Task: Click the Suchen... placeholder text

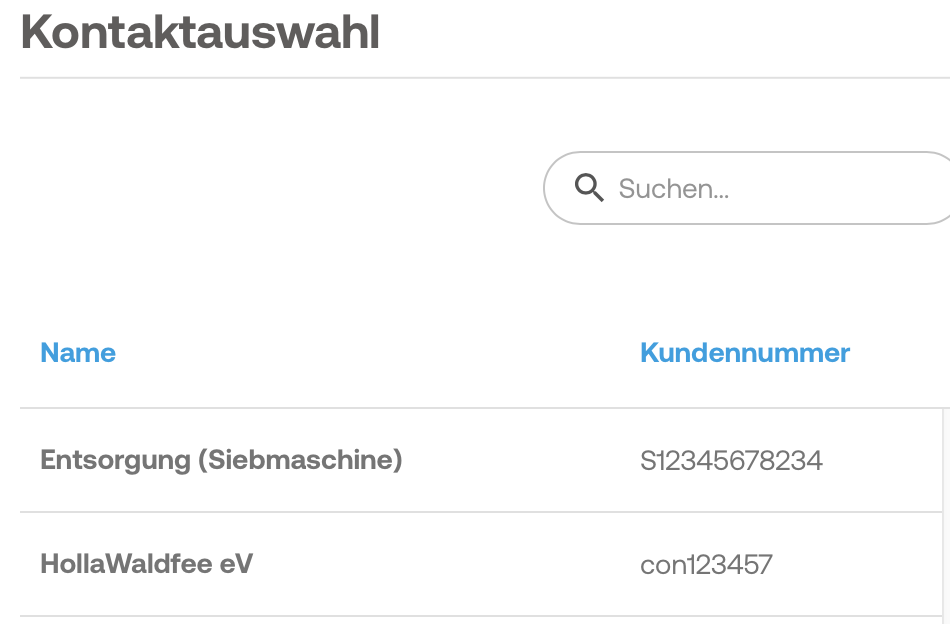Action: pyautogui.click(x=674, y=188)
